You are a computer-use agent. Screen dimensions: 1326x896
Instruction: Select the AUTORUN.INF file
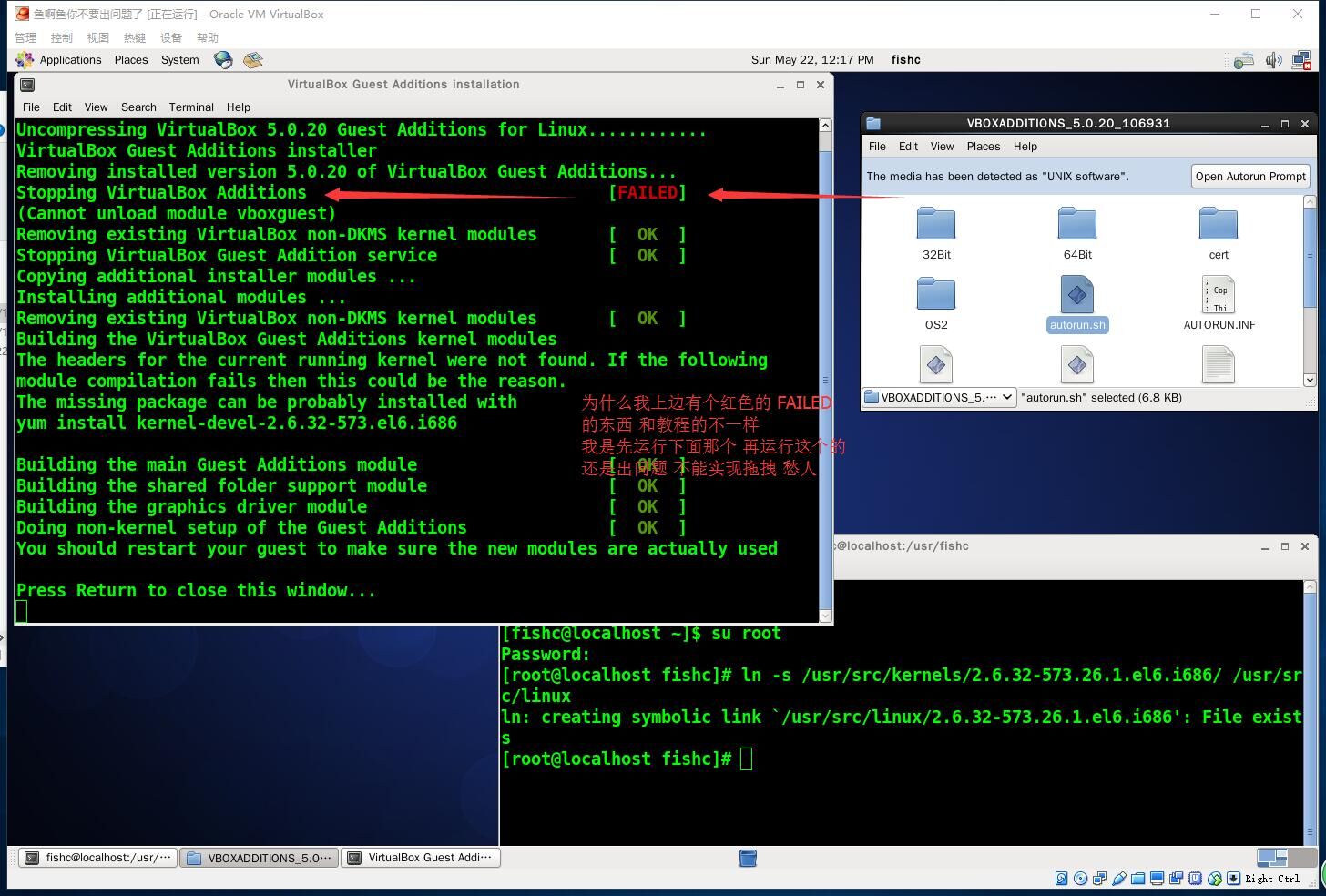coord(1219,304)
